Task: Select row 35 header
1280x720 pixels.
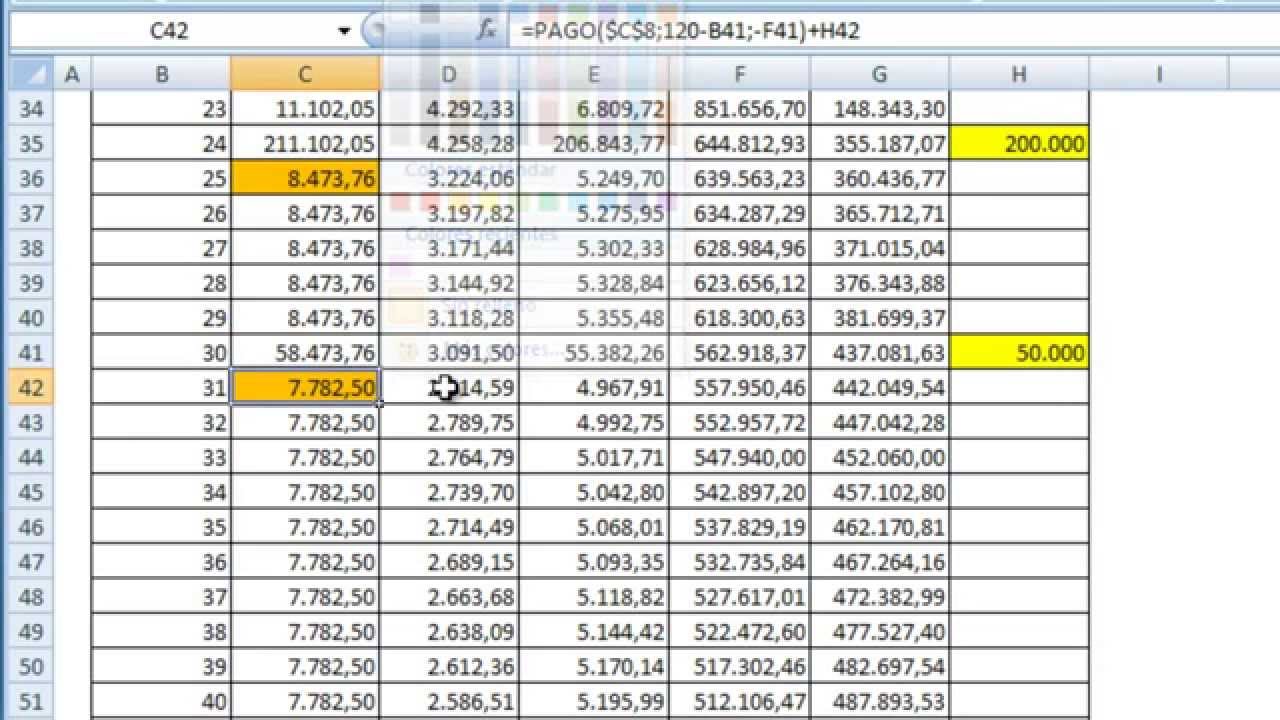Action: [x=31, y=143]
